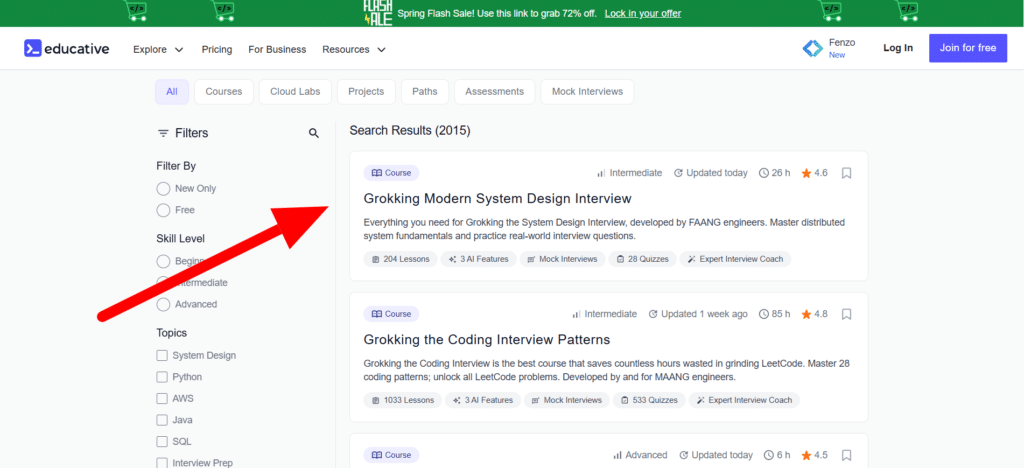
Task: Check the Interview Prep topic
Action: pos(162,463)
